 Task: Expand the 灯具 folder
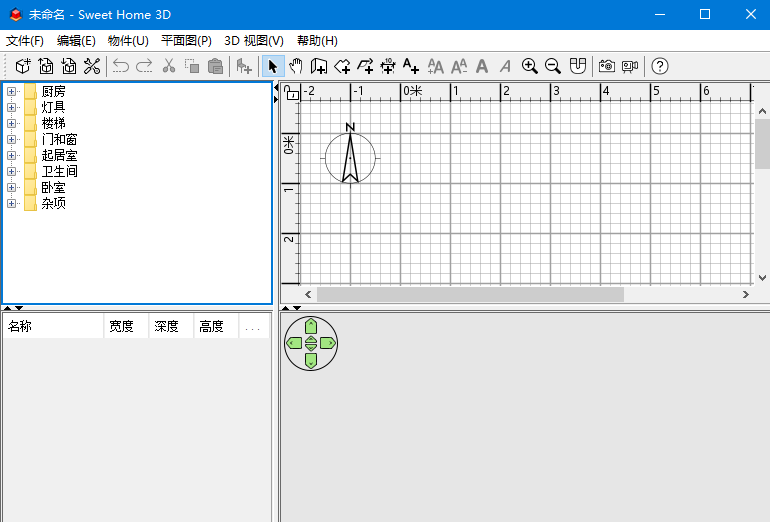[11, 107]
